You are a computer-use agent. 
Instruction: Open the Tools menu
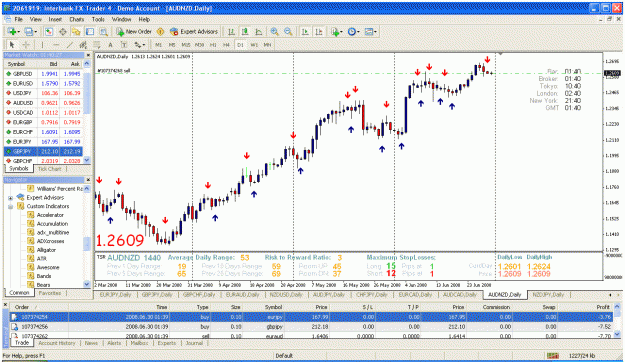[x=98, y=19]
